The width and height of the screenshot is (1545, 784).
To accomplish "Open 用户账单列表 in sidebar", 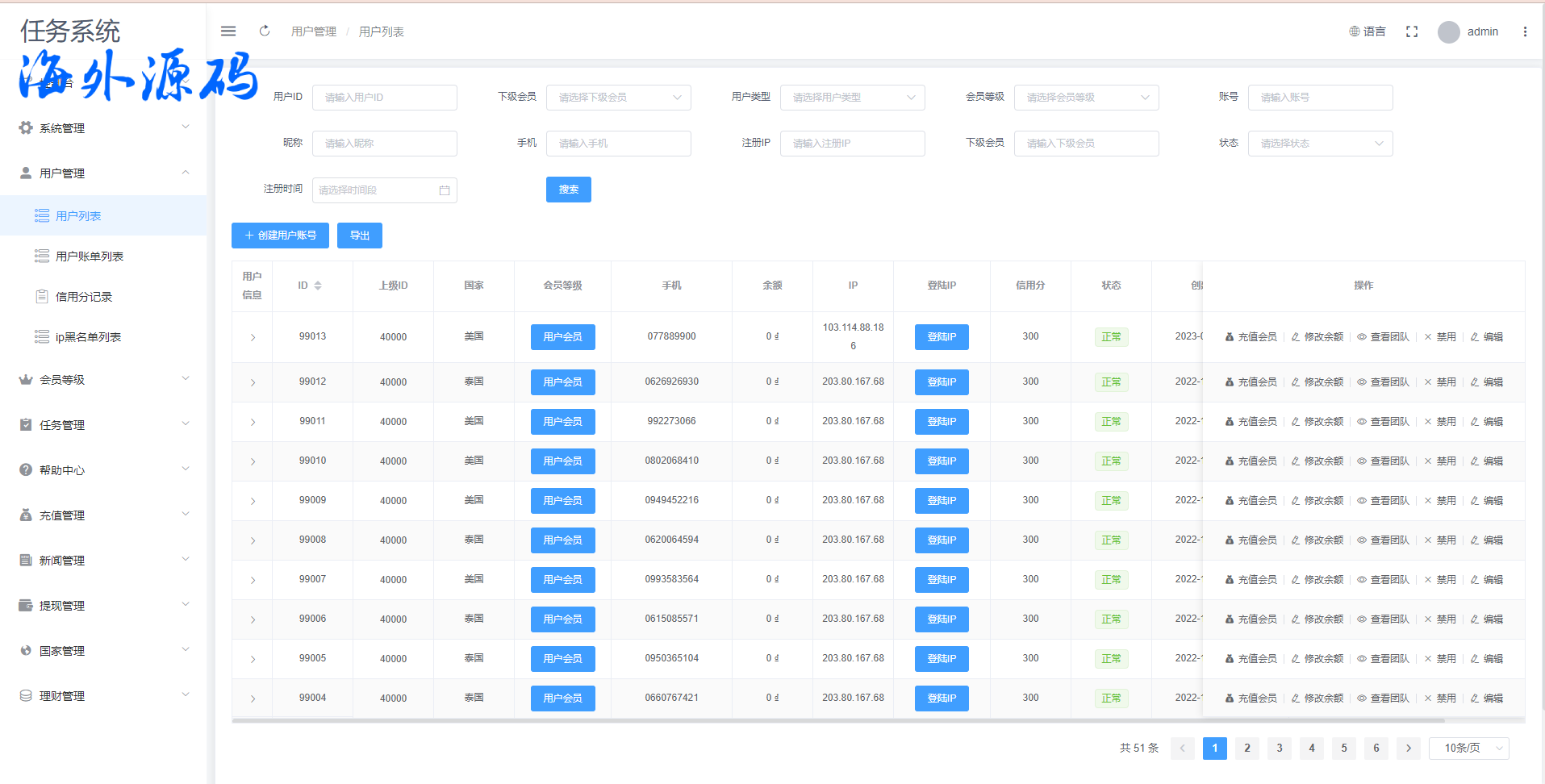I will pos(90,256).
